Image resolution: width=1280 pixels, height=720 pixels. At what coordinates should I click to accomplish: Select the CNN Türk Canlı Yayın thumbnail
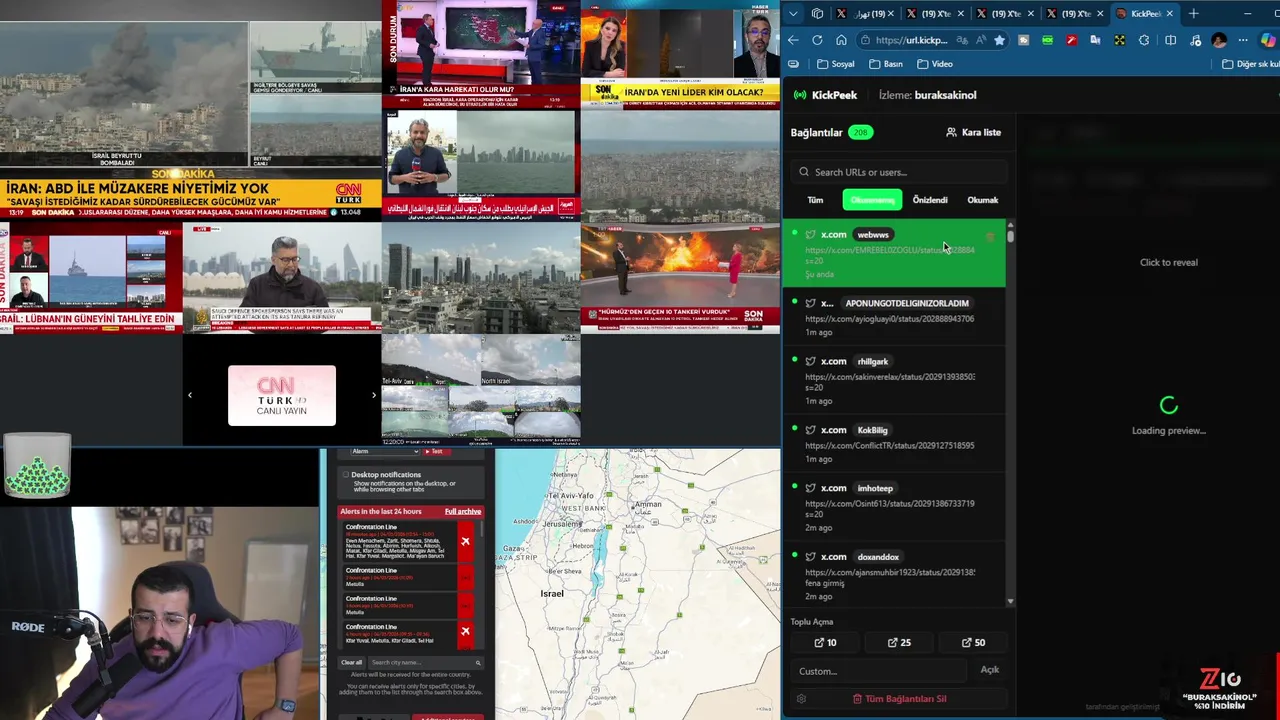[282, 395]
